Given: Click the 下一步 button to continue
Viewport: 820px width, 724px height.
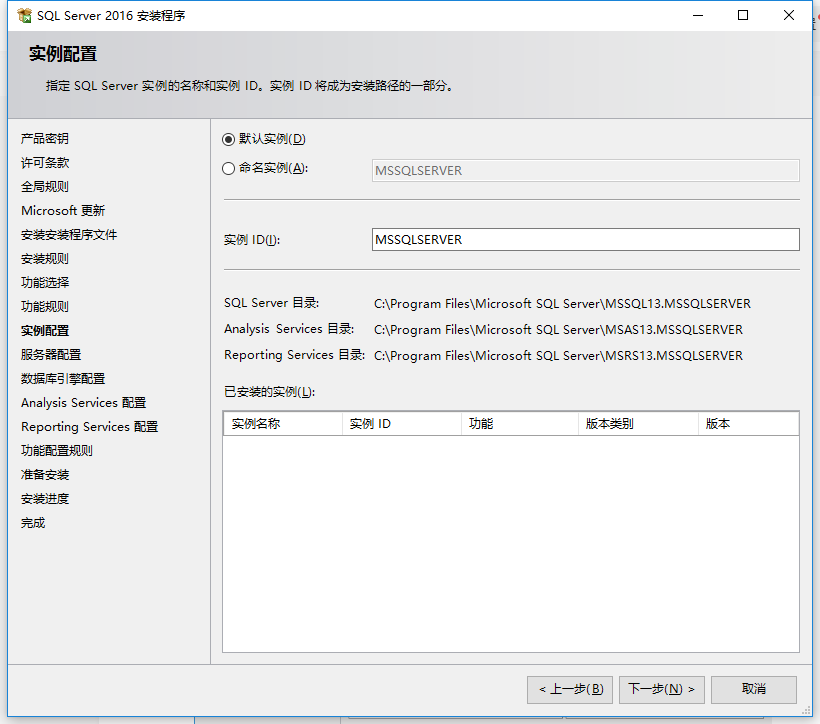Looking at the screenshot, I should [661, 689].
